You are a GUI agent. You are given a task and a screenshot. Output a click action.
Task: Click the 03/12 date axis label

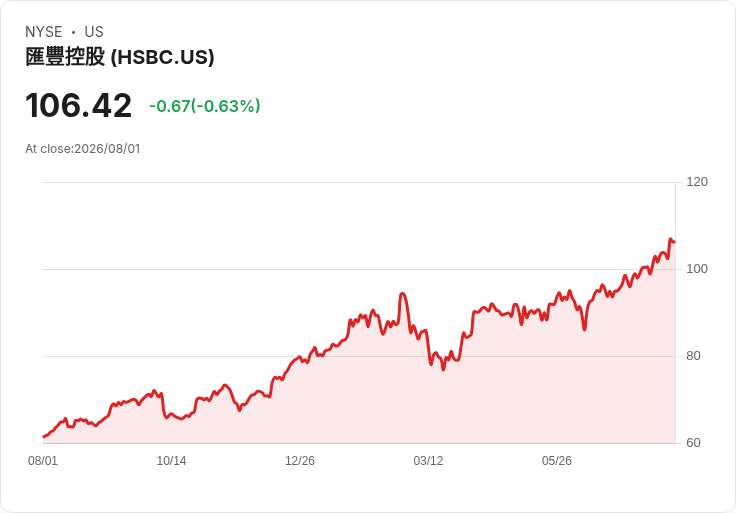coord(428,461)
